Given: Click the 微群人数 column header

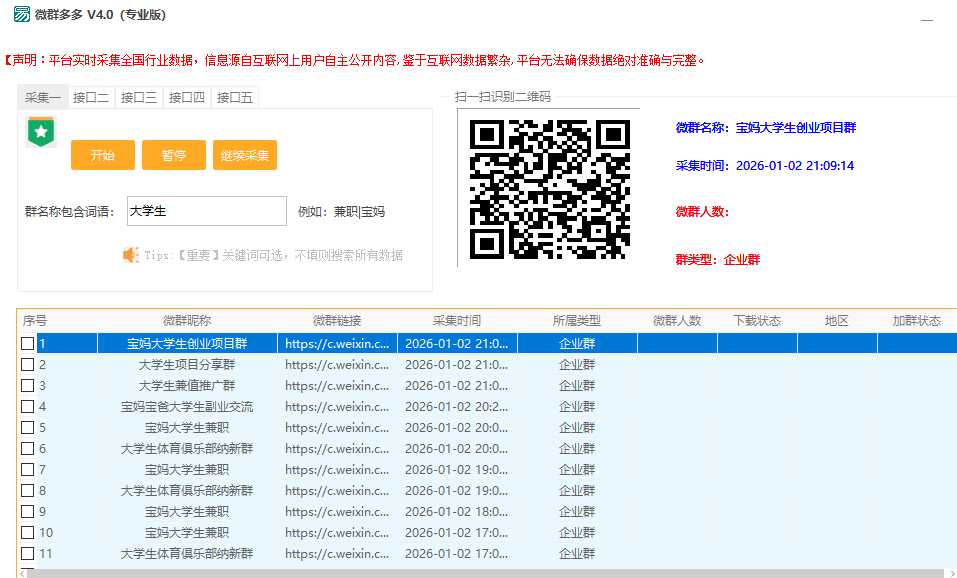Looking at the screenshot, I should [x=677, y=321].
